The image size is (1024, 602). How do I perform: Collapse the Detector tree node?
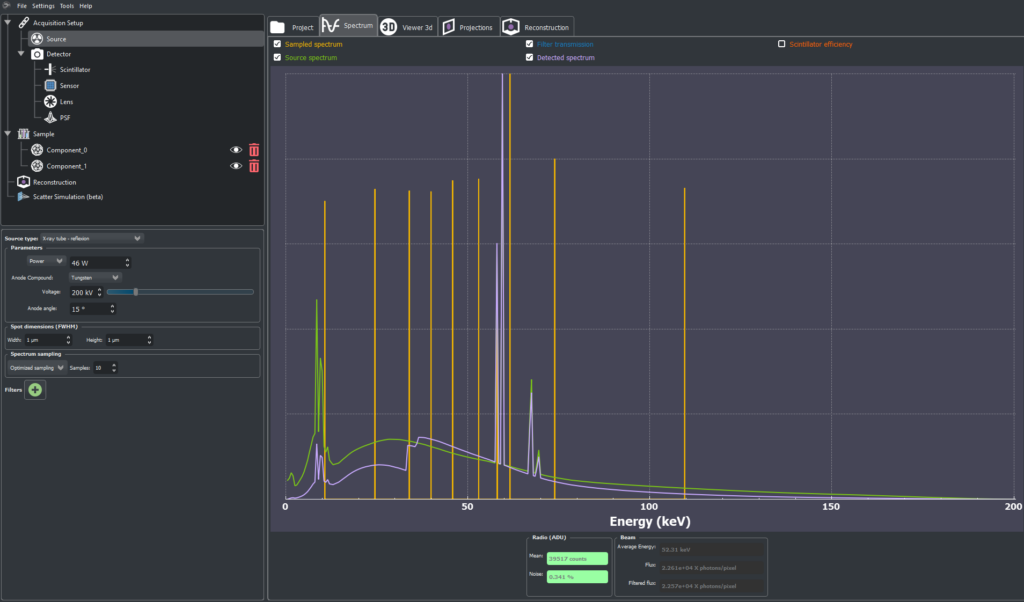pyautogui.click(x=22, y=54)
